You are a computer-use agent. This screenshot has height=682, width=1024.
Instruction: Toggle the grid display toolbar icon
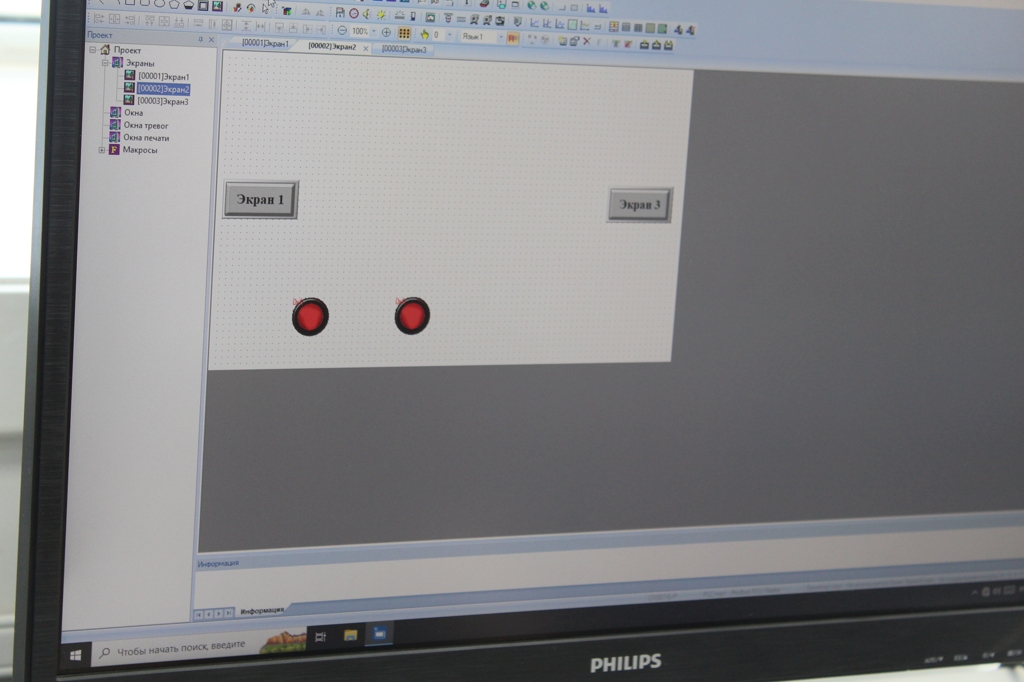point(404,33)
